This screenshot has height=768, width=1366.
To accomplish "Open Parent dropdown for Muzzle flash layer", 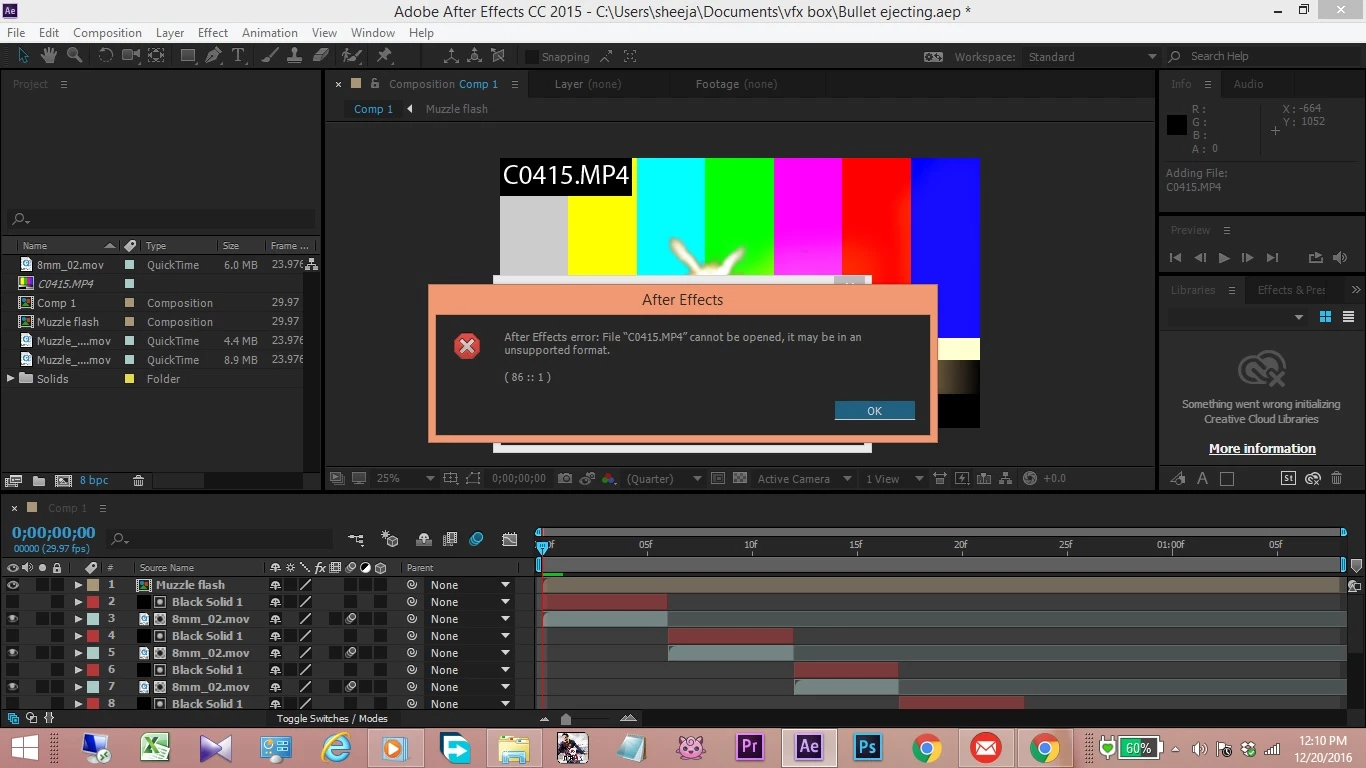I will pyautogui.click(x=470, y=585).
